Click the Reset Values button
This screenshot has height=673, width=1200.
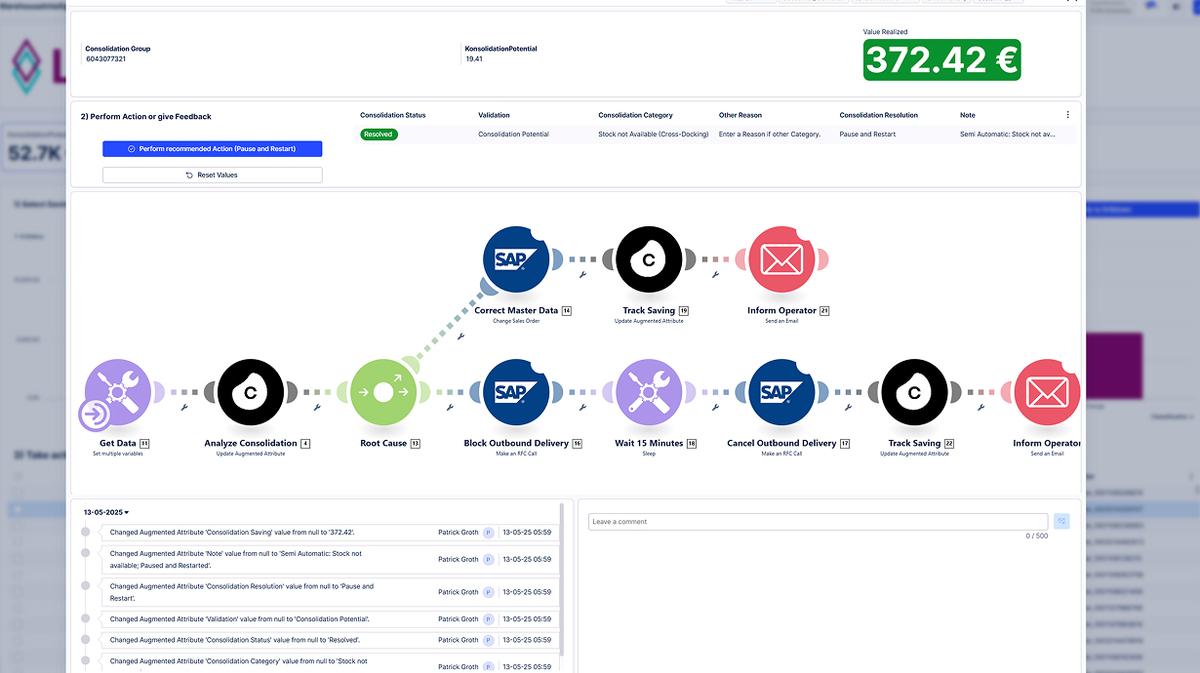[x=212, y=175]
